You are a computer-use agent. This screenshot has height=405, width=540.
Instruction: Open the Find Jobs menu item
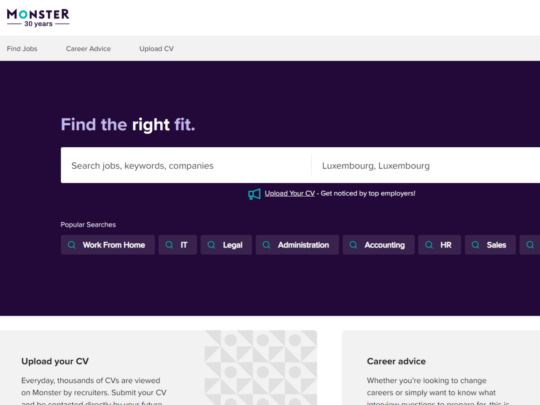pos(22,49)
